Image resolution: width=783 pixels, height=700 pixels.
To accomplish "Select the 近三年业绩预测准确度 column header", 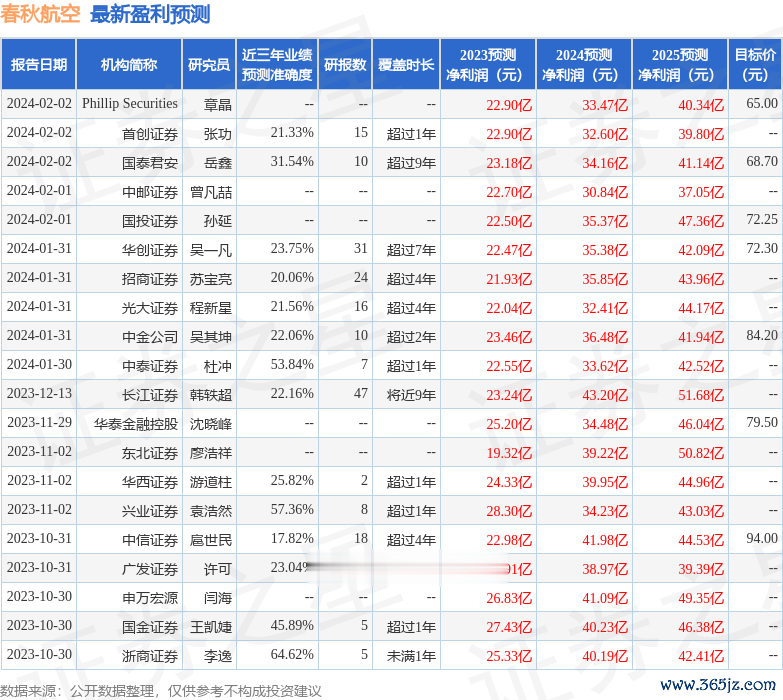I will (x=277, y=64).
